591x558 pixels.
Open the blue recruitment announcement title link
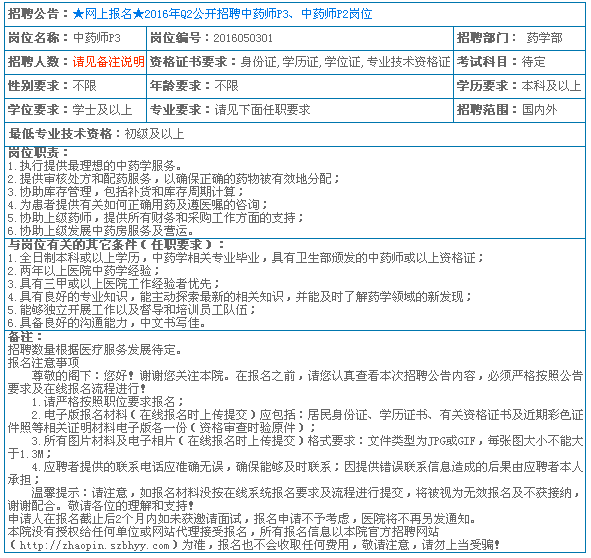pos(222,14)
